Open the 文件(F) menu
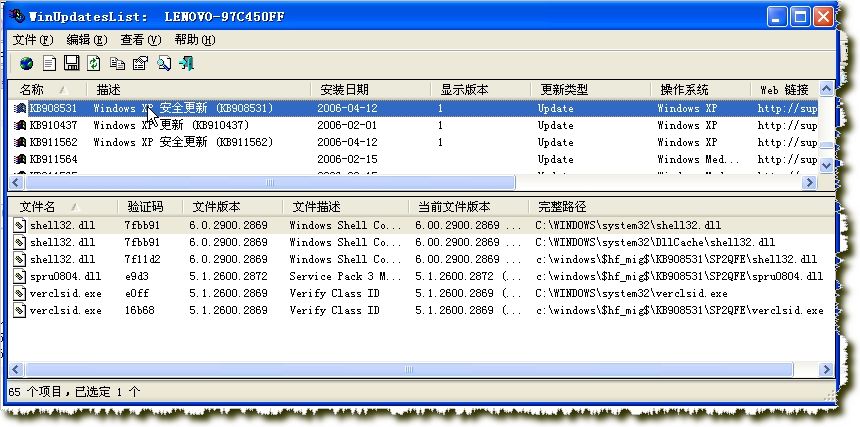This screenshot has height=427, width=860. point(33,40)
